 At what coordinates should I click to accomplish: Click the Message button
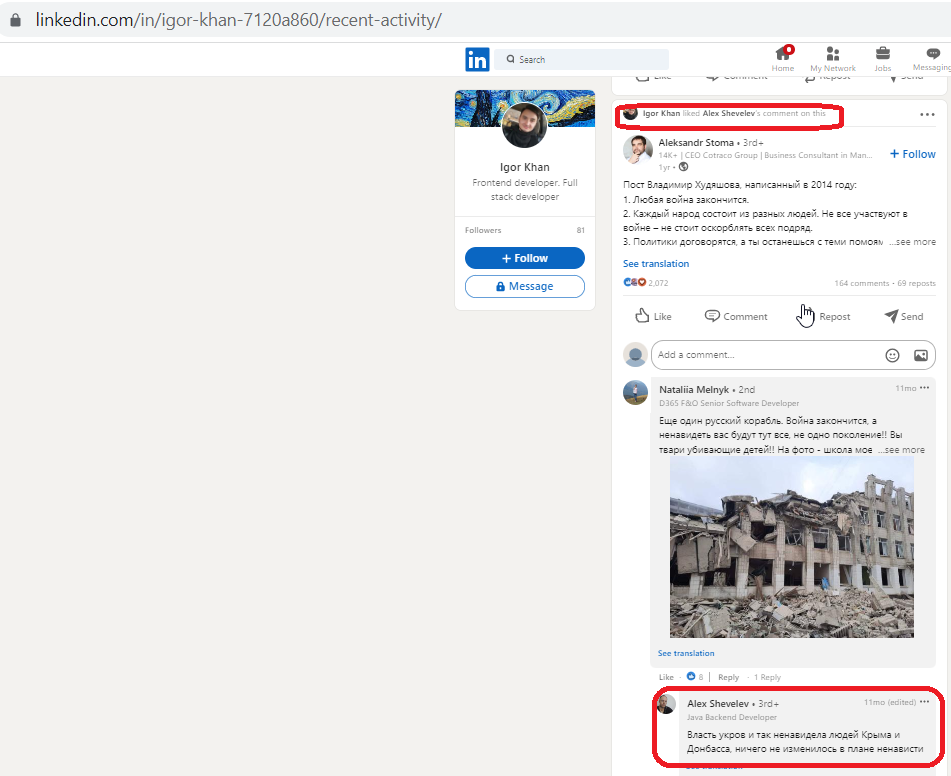coord(525,286)
